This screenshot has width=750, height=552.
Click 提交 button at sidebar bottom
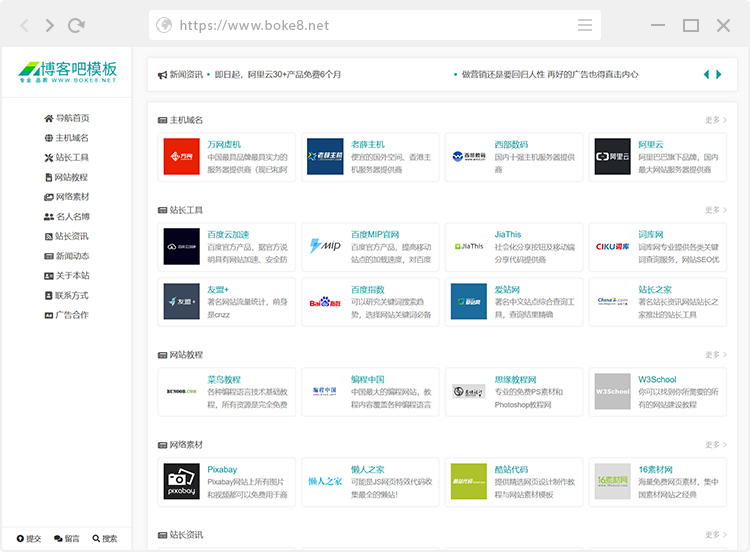point(29,539)
